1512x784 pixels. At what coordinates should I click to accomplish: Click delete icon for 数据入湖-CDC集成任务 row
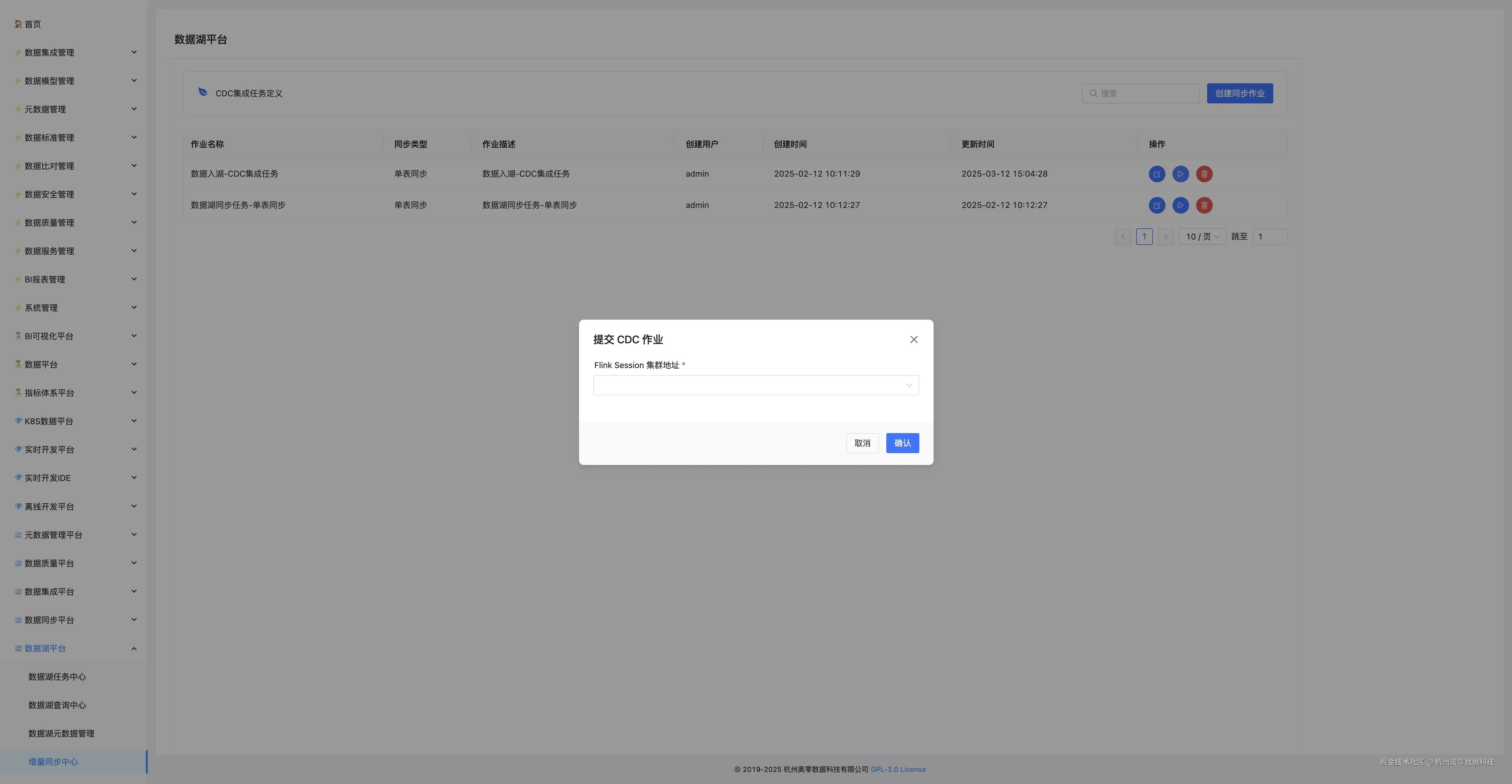pyautogui.click(x=1204, y=174)
